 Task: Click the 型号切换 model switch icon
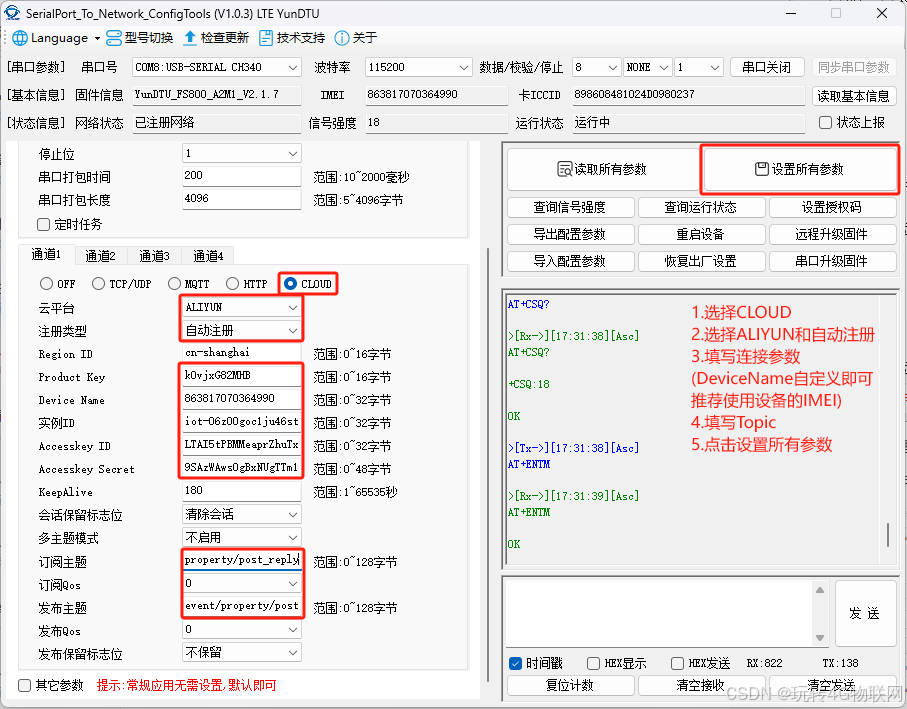114,38
